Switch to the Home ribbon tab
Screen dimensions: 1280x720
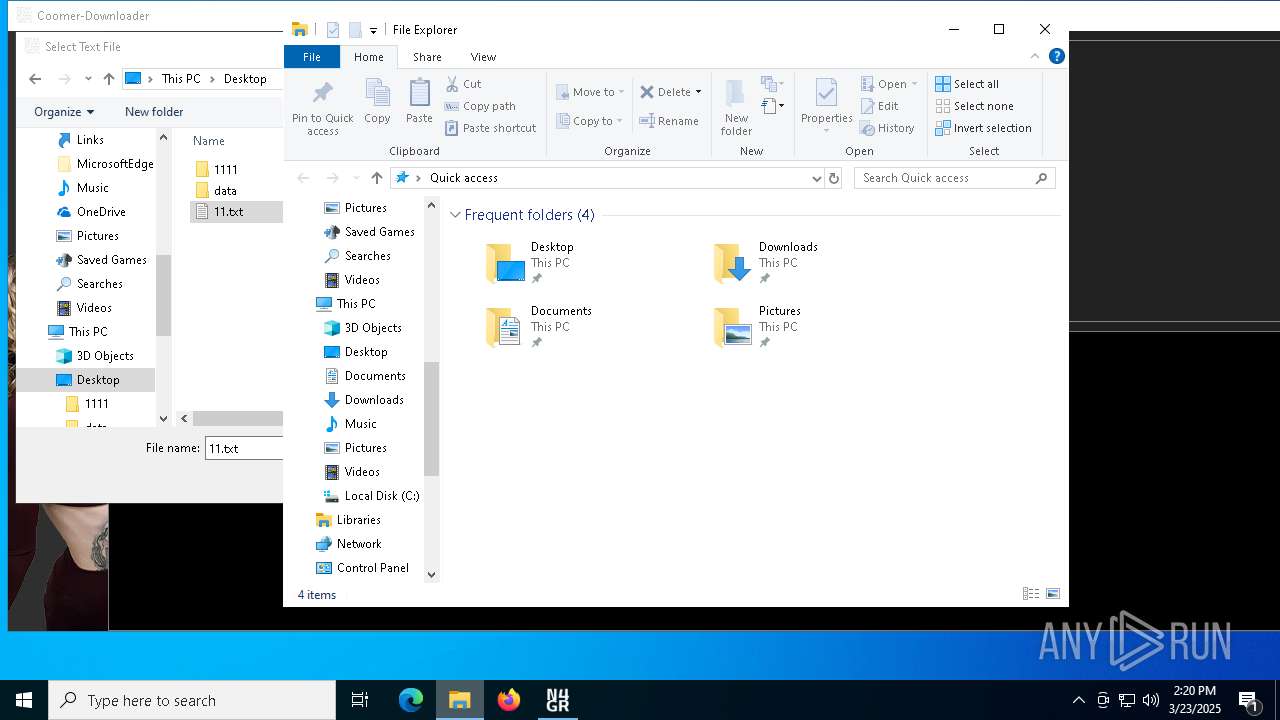[369, 57]
